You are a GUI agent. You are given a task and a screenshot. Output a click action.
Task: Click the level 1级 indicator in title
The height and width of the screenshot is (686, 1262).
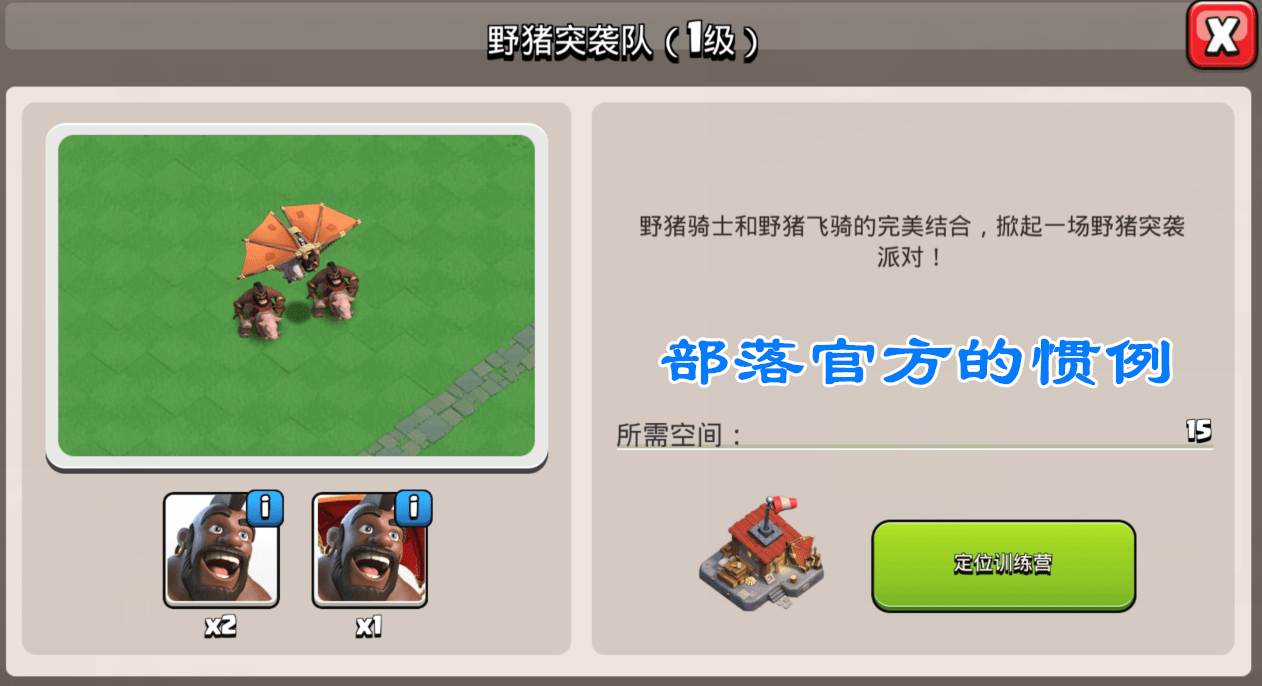click(710, 42)
